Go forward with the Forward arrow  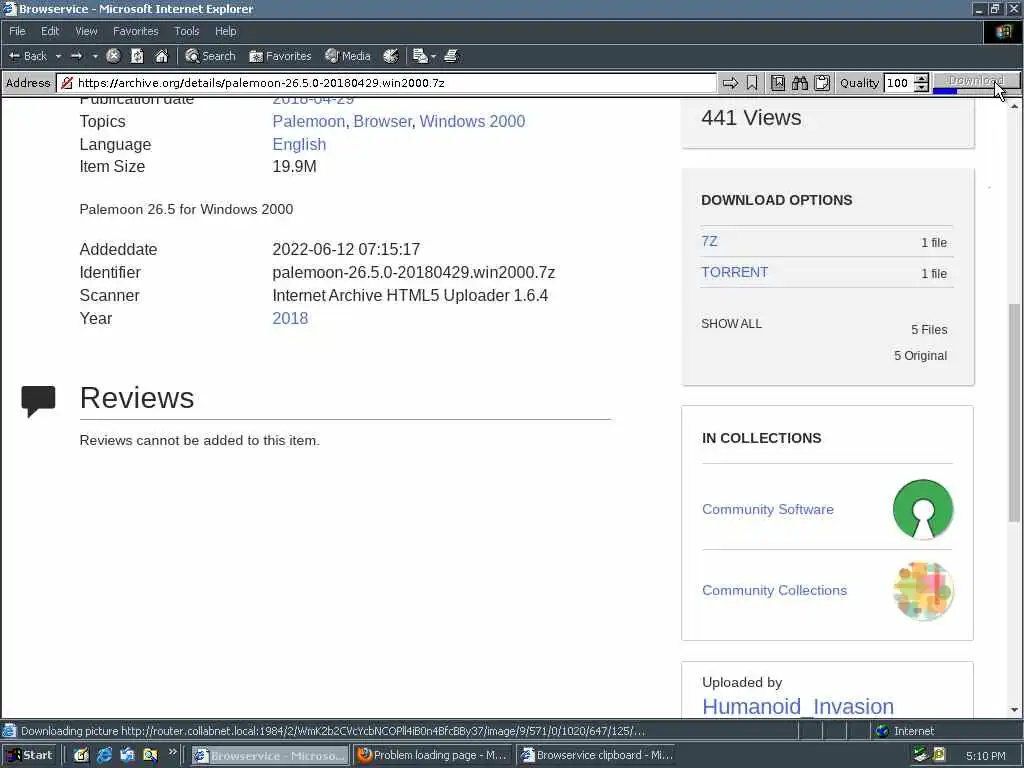[76, 56]
